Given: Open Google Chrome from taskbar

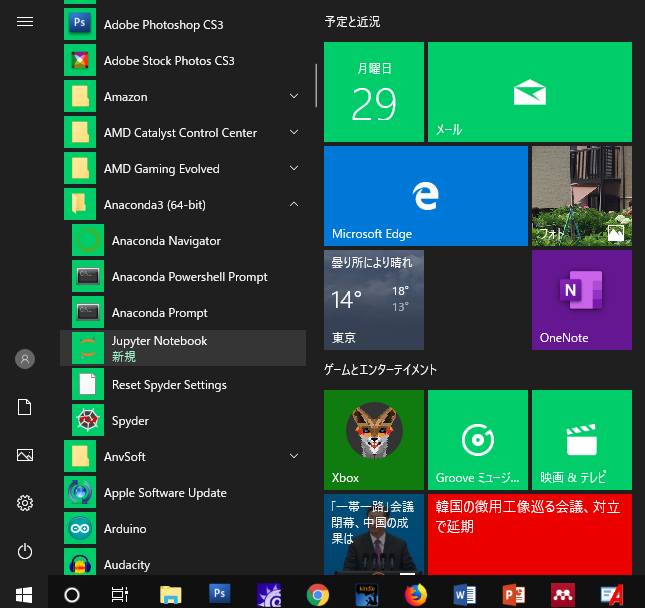Looking at the screenshot, I should point(318,594).
